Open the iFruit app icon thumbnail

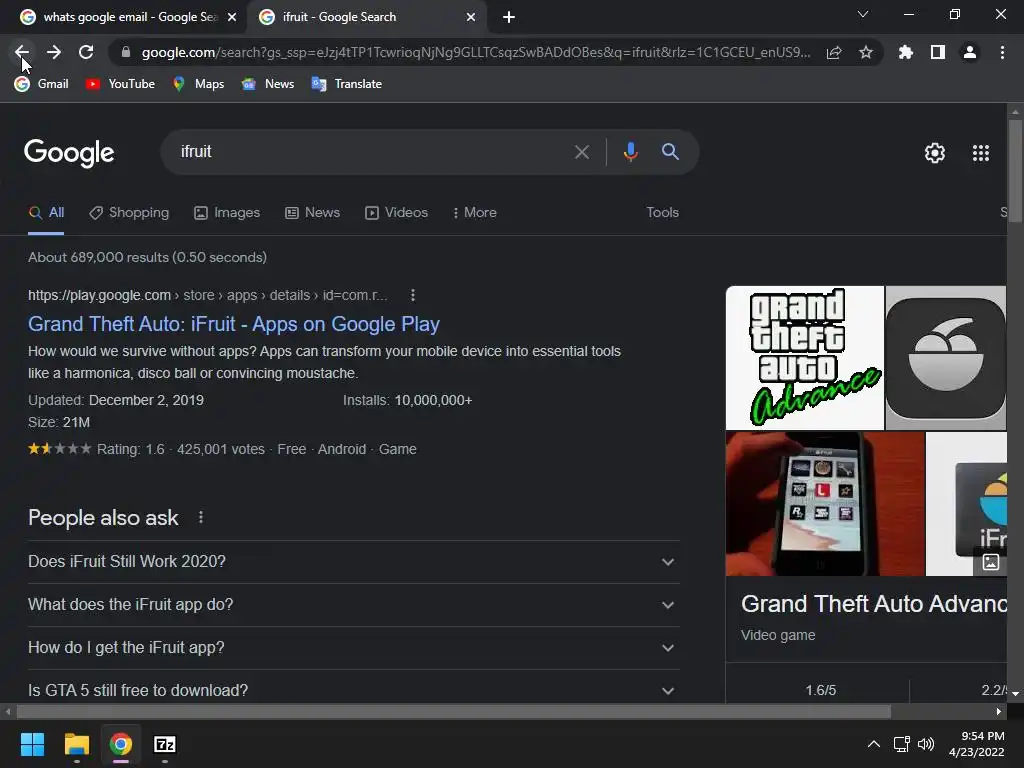946,358
